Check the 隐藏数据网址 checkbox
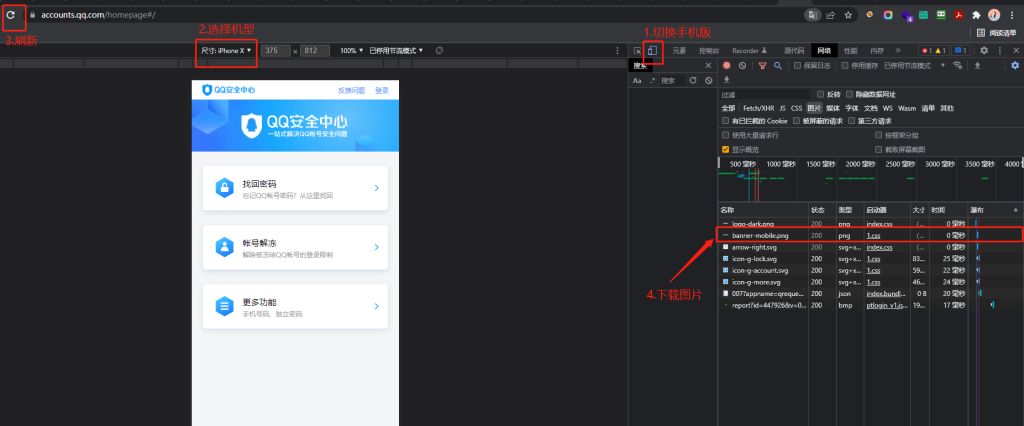The height and width of the screenshot is (426, 1024). point(850,94)
